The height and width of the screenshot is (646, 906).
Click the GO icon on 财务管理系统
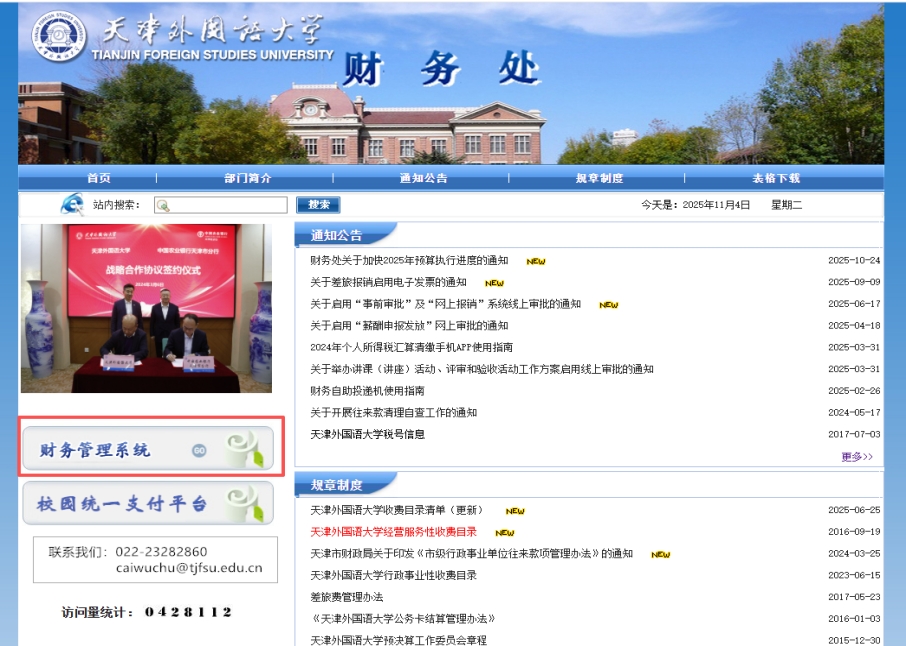click(199, 450)
